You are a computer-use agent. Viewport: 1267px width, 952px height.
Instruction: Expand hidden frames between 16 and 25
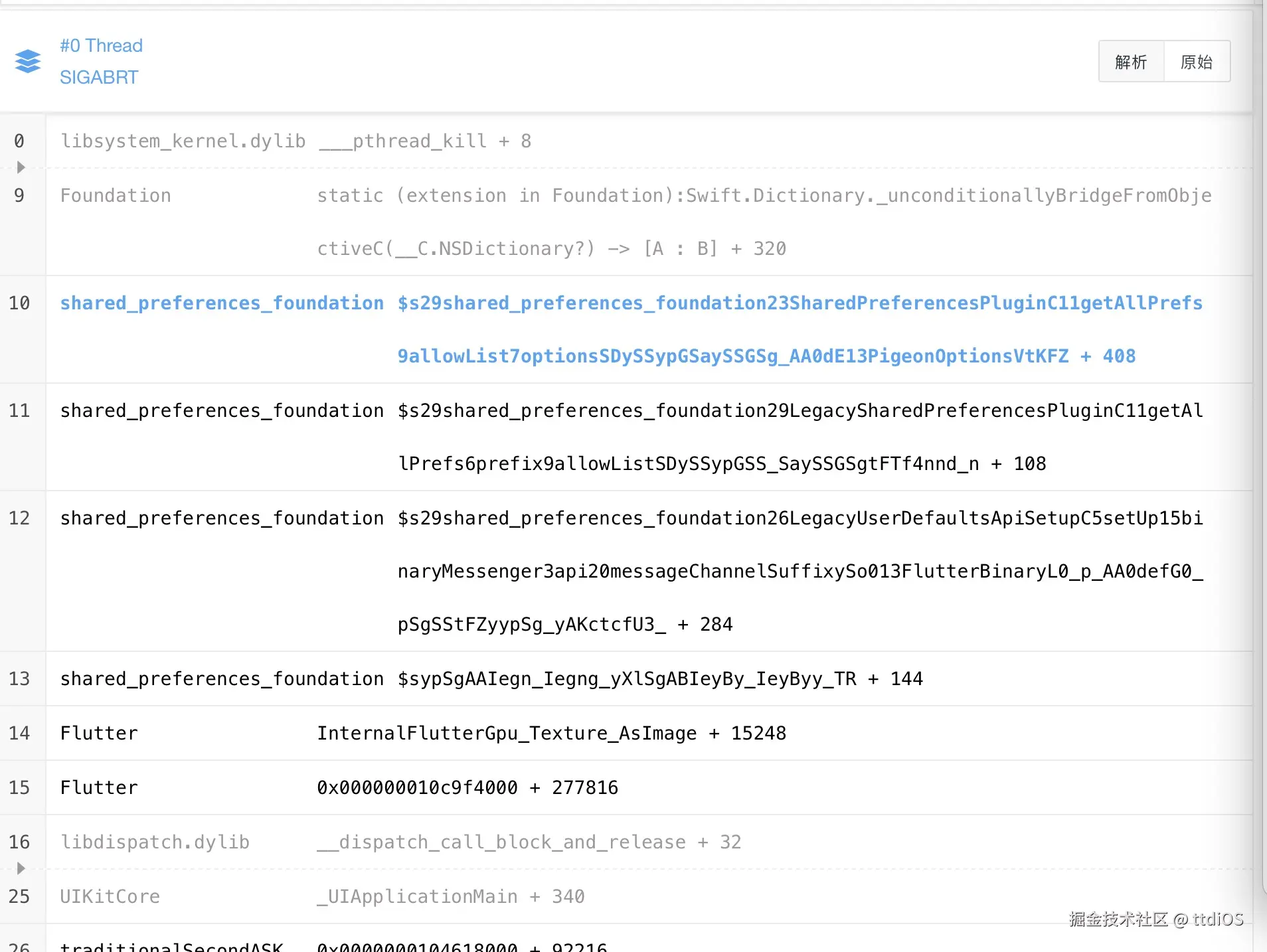tap(21, 868)
